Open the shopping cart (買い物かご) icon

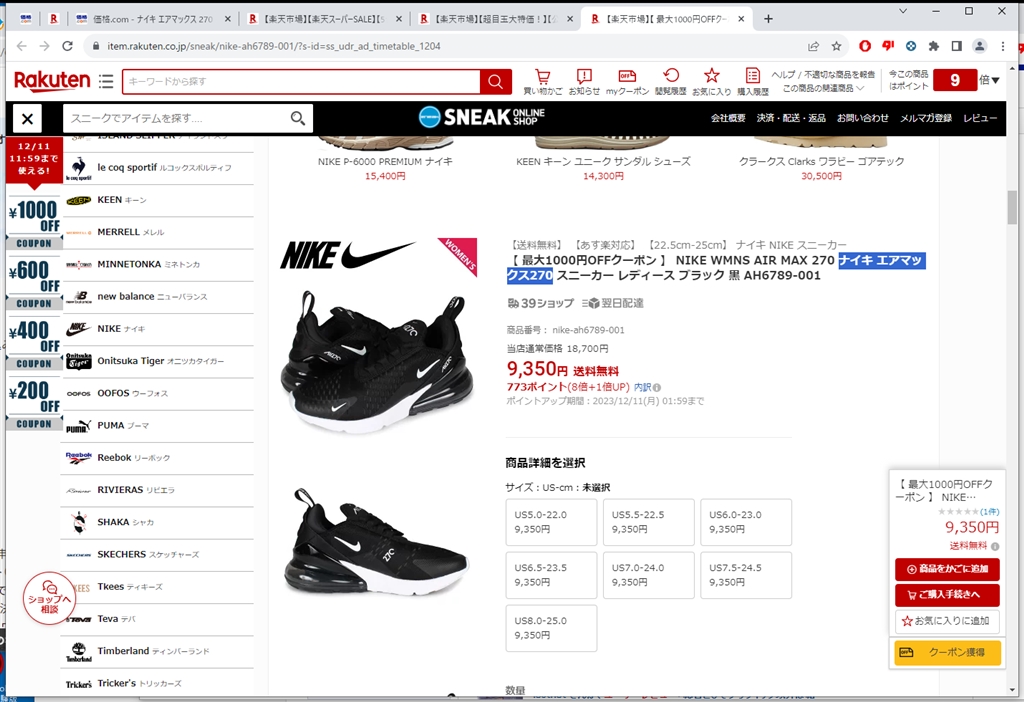(542, 82)
